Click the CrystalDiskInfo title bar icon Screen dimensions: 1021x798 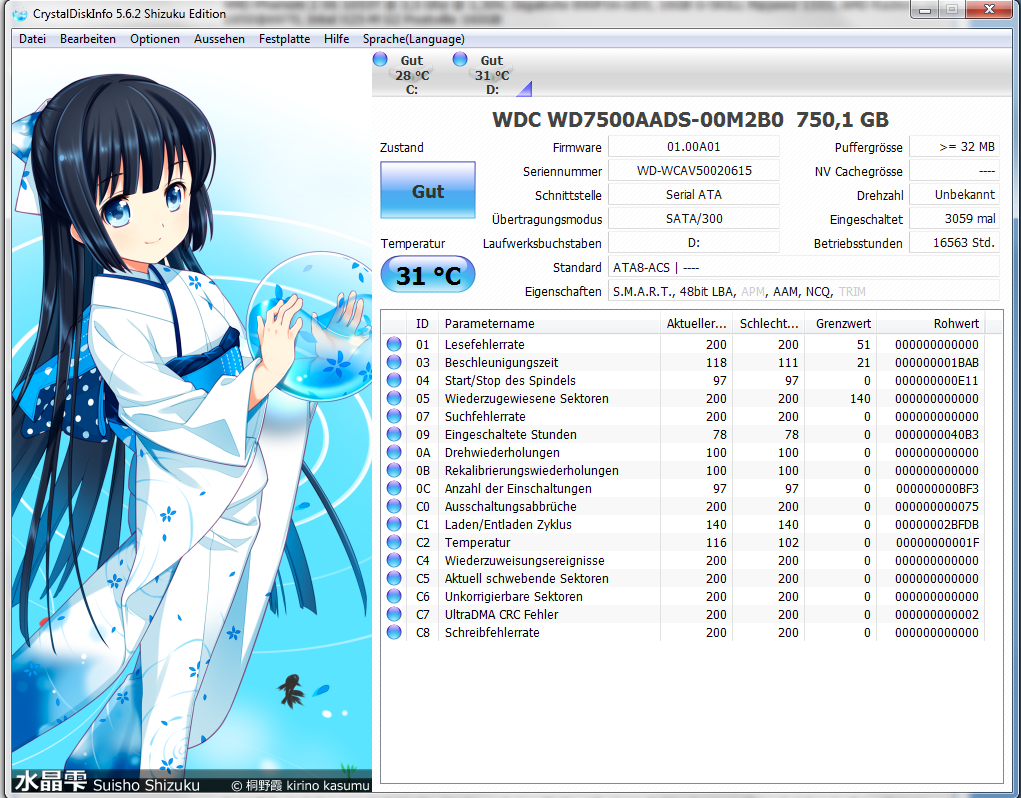click(20, 14)
